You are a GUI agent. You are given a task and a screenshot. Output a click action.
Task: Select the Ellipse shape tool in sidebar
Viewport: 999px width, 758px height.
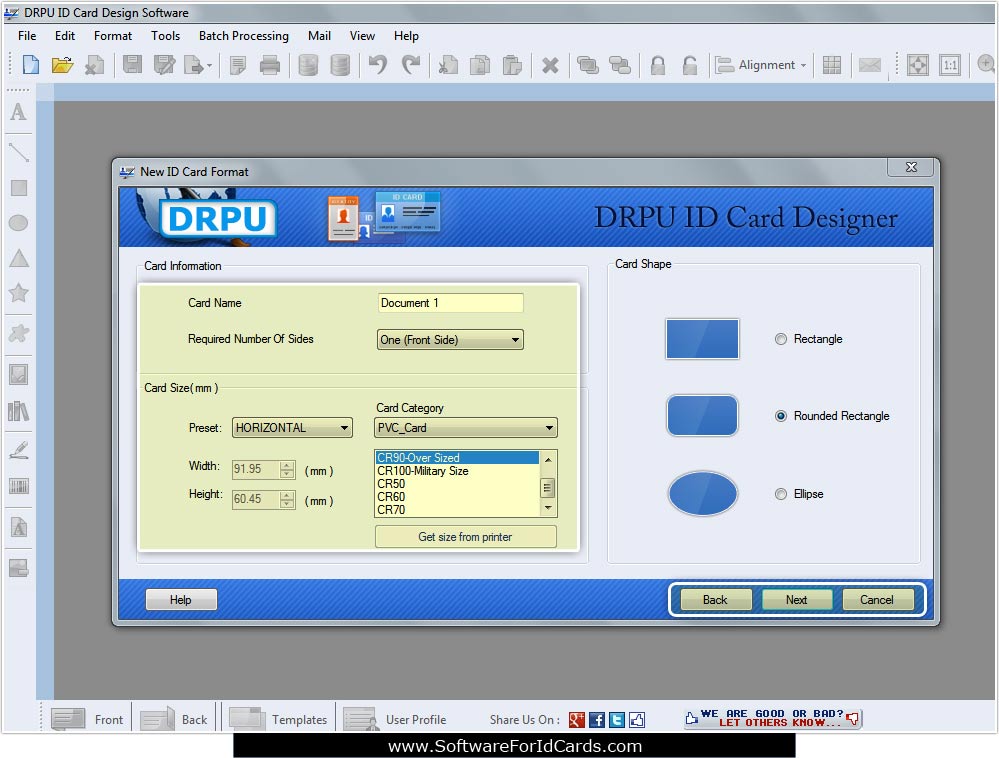18,223
